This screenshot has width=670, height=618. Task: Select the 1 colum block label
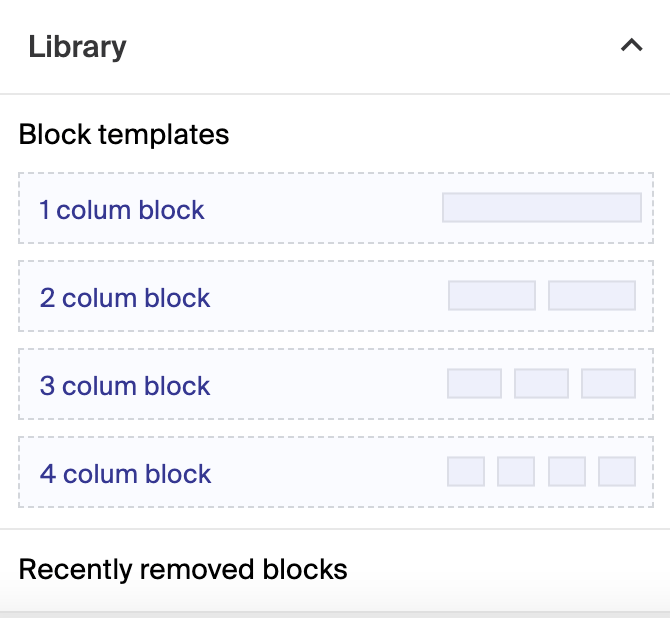122,210
